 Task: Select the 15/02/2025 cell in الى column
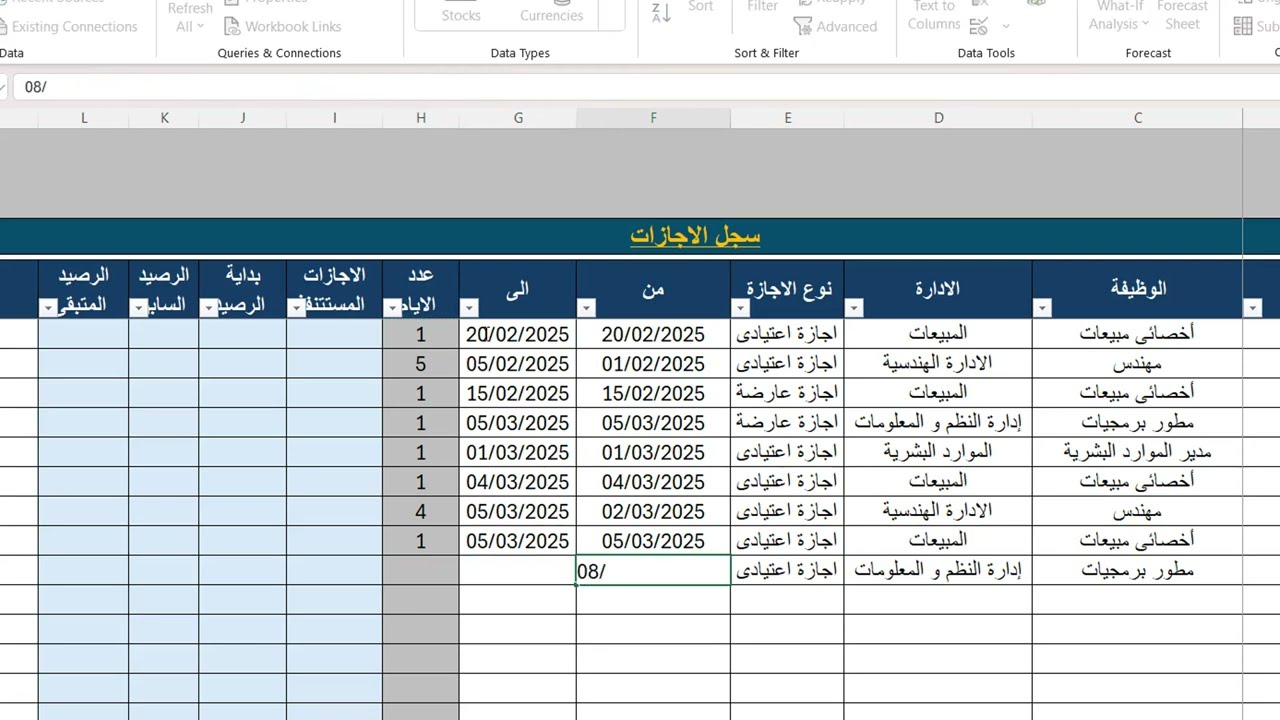pyautogui.click(x=518, y=393)
